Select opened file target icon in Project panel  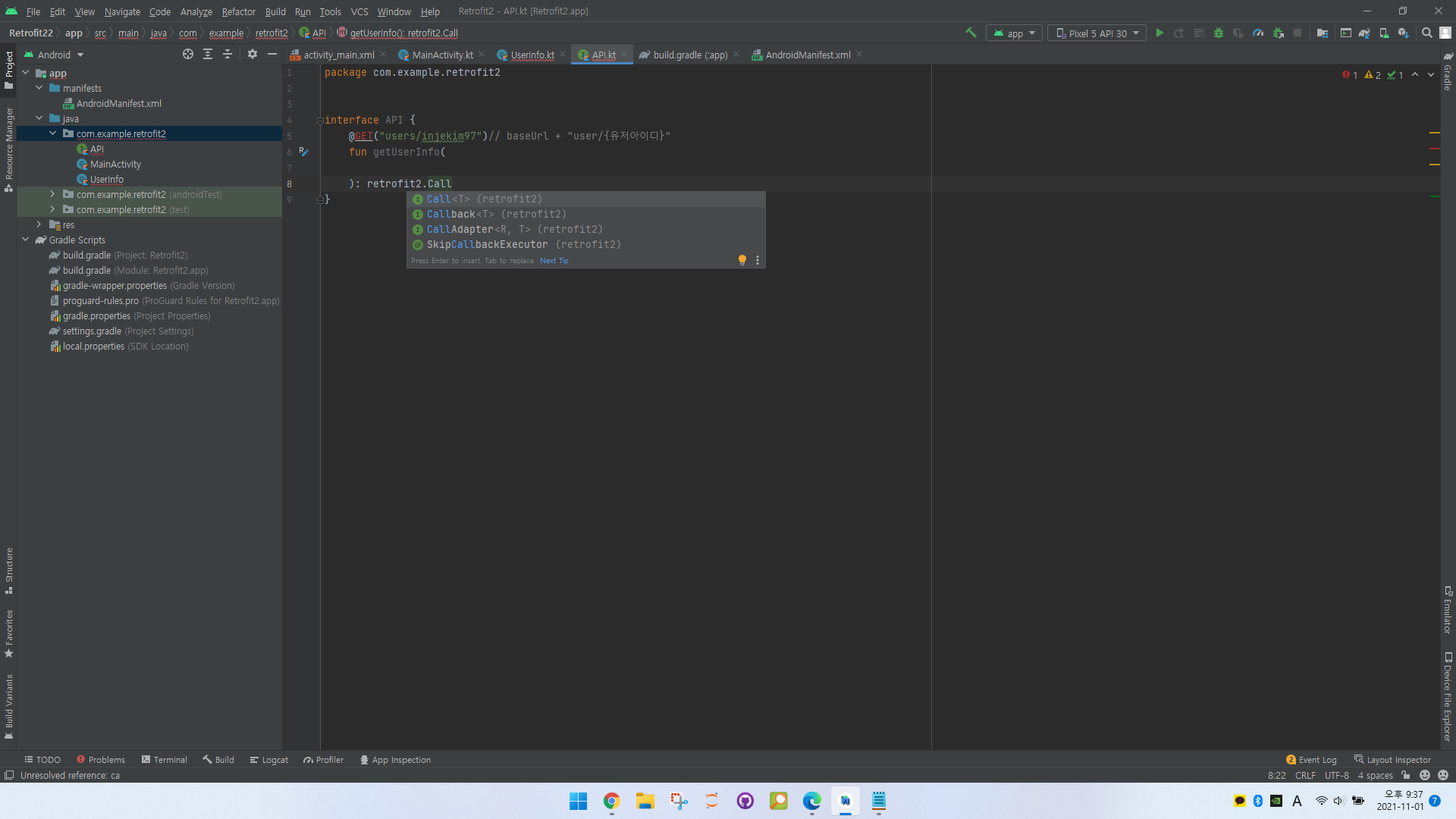click(187, 55)
